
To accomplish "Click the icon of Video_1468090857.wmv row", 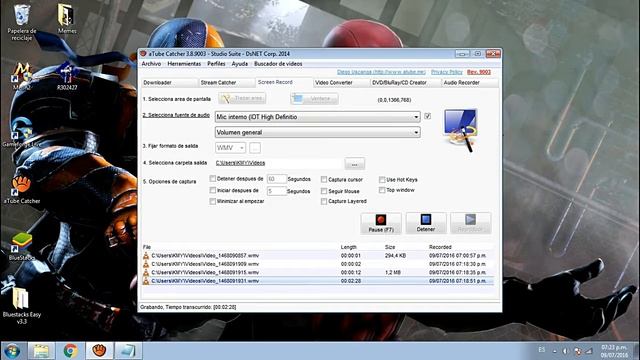I will [146, 256].
